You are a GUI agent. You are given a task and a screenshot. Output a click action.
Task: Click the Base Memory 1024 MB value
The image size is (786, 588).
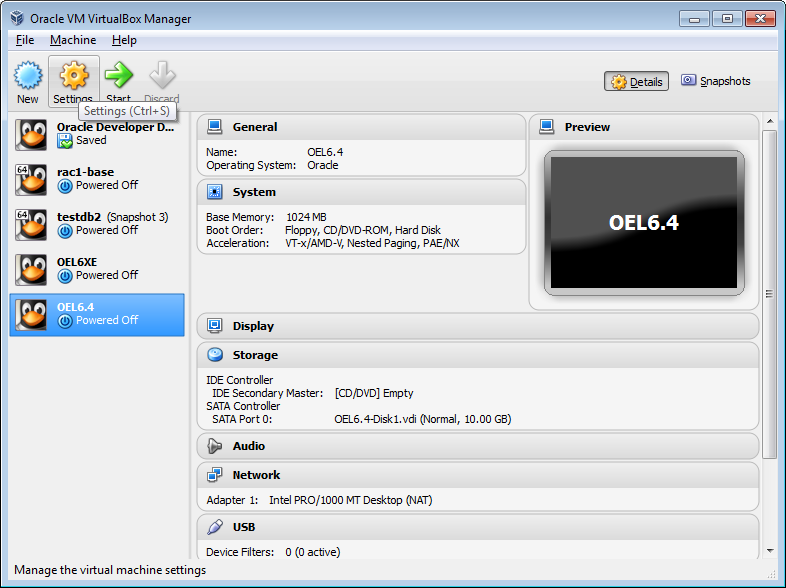(306, 217)
